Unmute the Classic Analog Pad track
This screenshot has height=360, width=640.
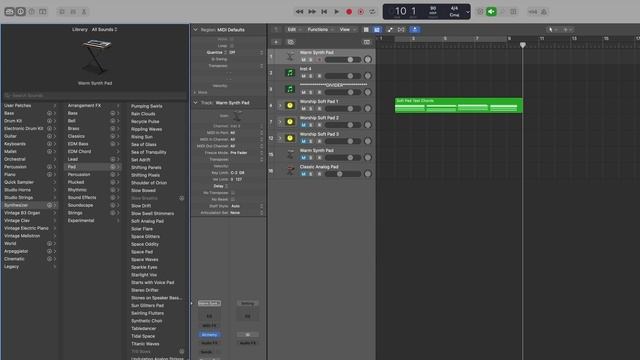pyautogui.click(x=303, y=174)
